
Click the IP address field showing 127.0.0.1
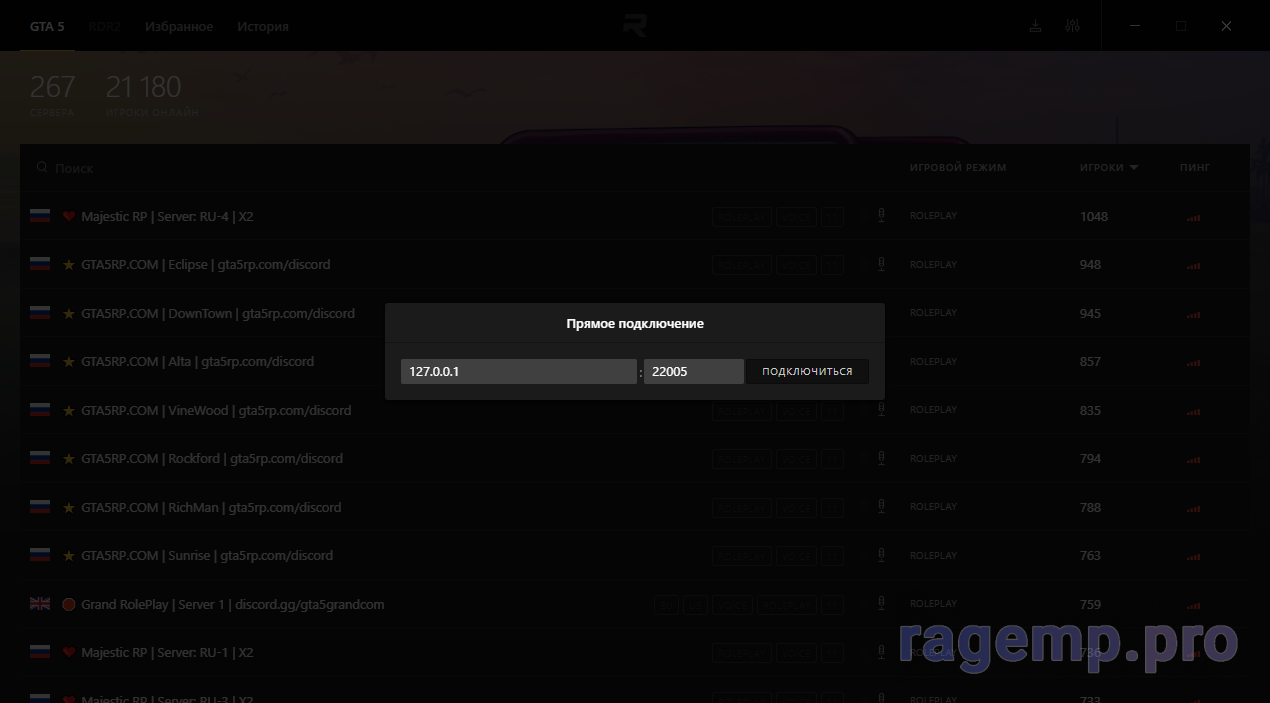click(519, 371)
